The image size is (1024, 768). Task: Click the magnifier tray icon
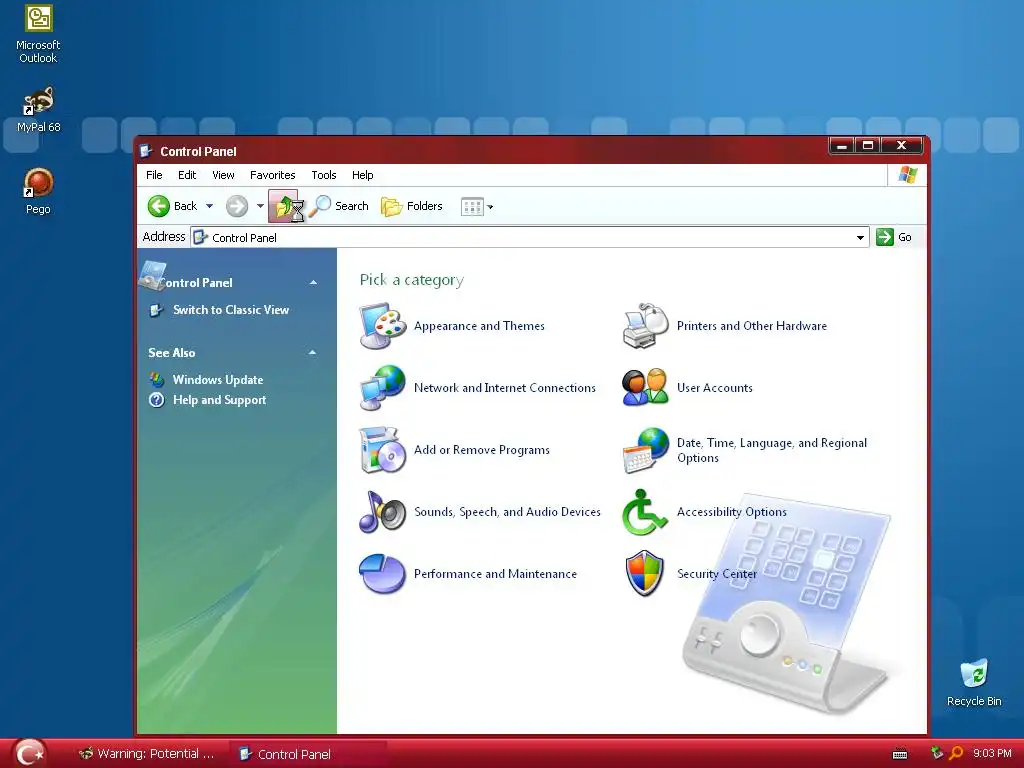click(x=956, y=753)
